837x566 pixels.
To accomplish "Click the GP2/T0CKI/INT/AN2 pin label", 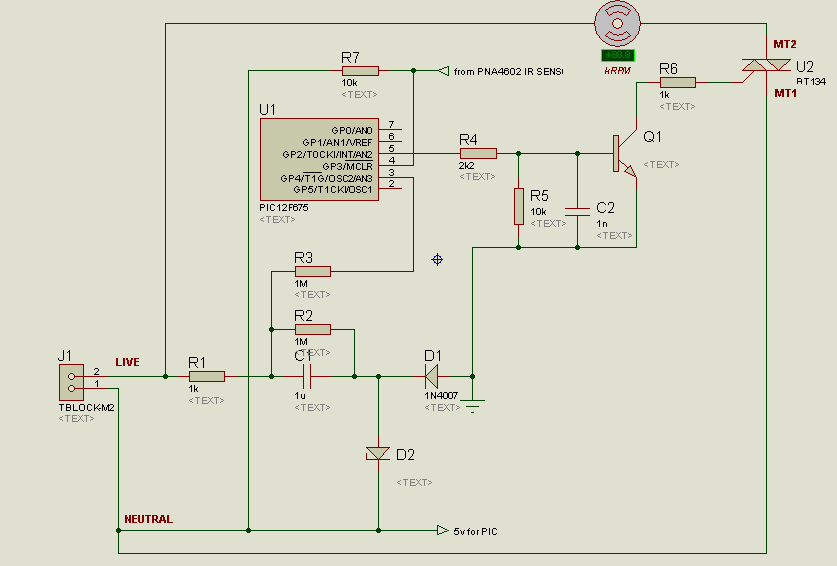I will click(327, 155).
